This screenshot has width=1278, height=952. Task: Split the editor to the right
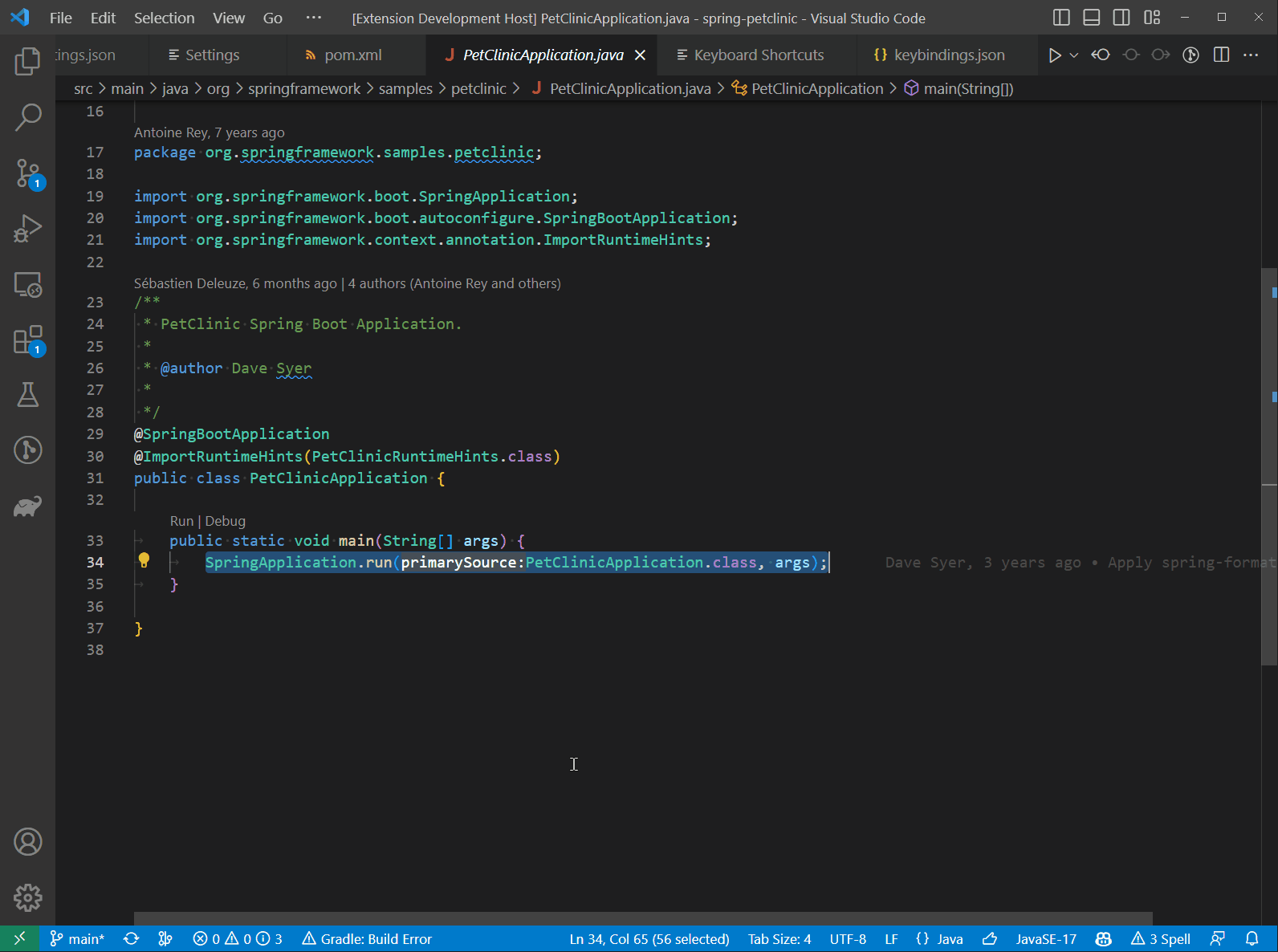click(1221, 55)
